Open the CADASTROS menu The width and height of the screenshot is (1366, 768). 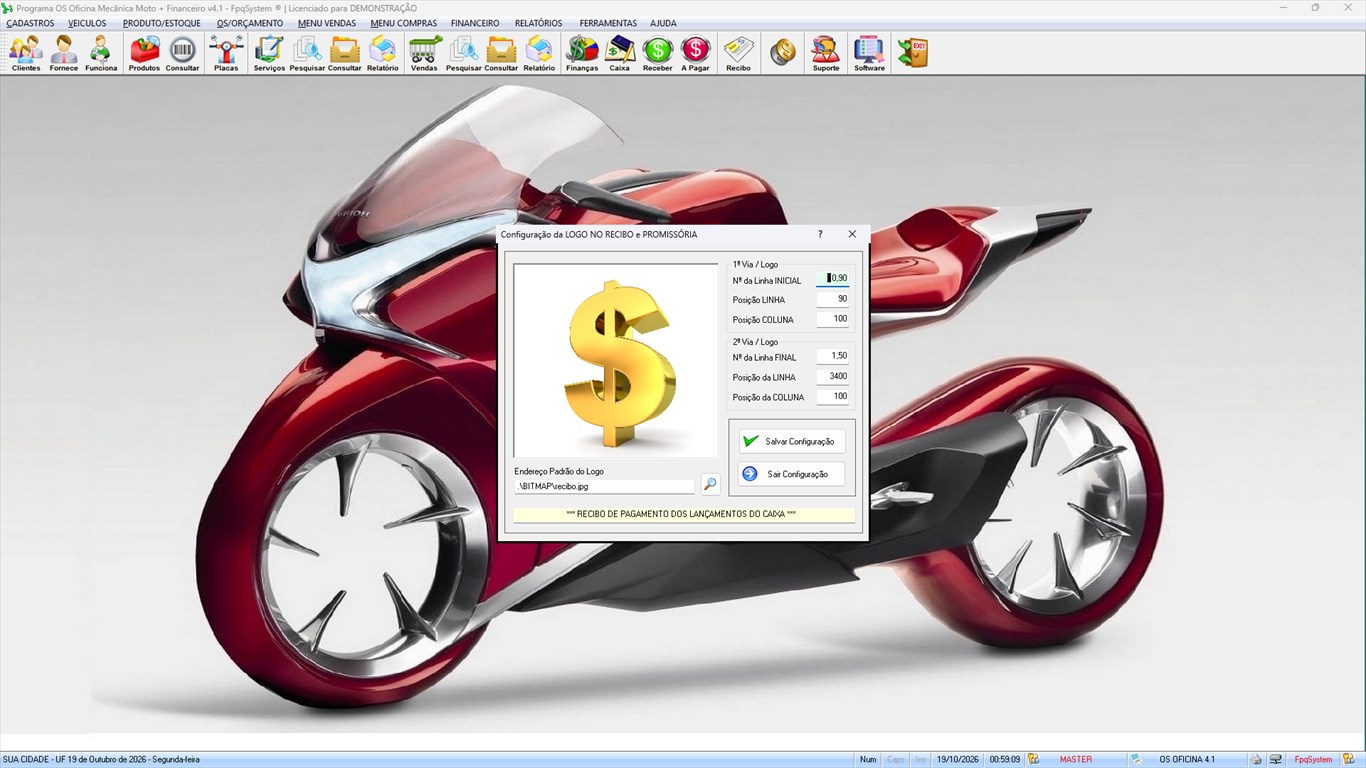click(30, 23)
